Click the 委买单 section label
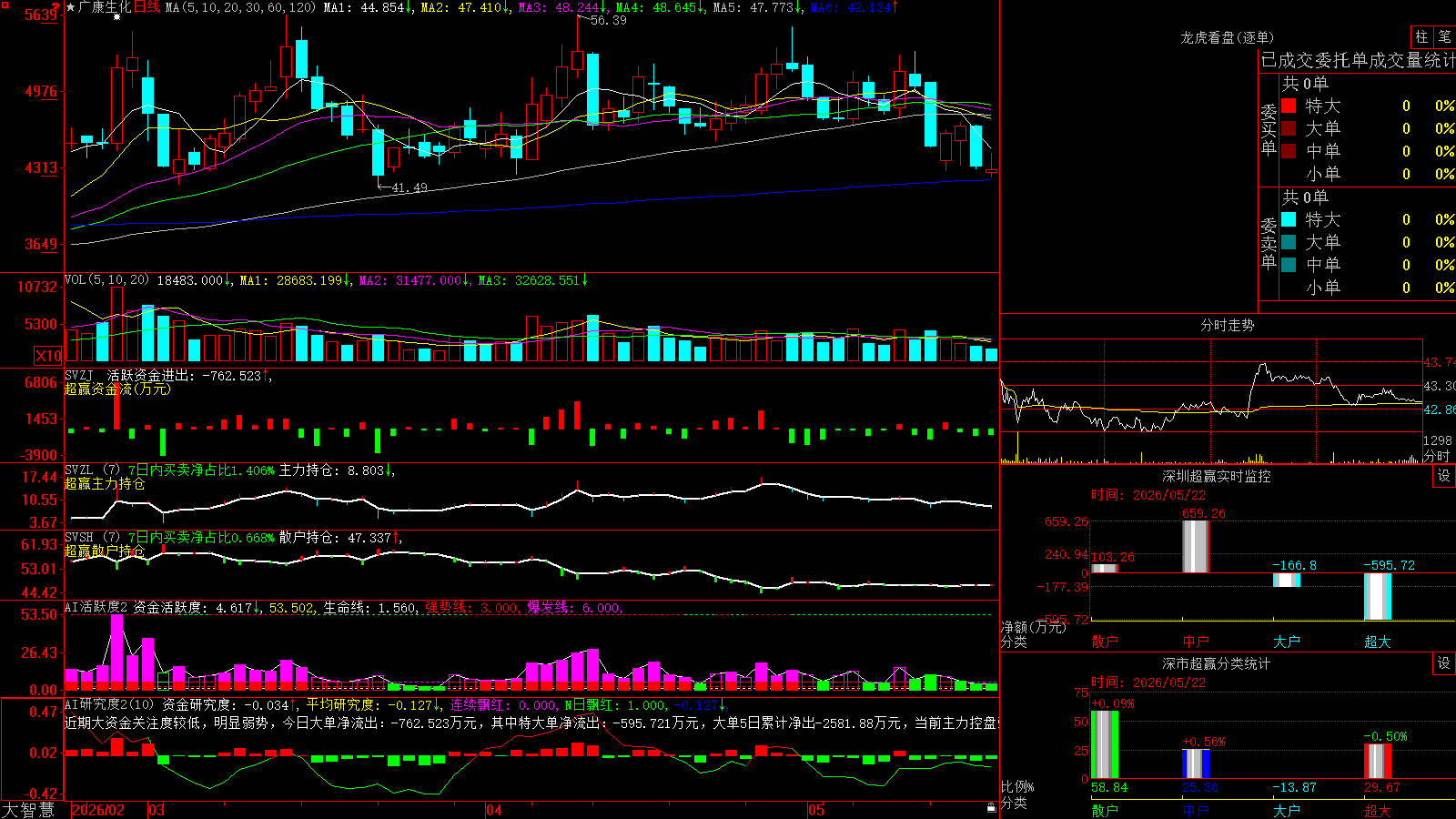This screenshot has height=819, width=1456. [1269, 129]
